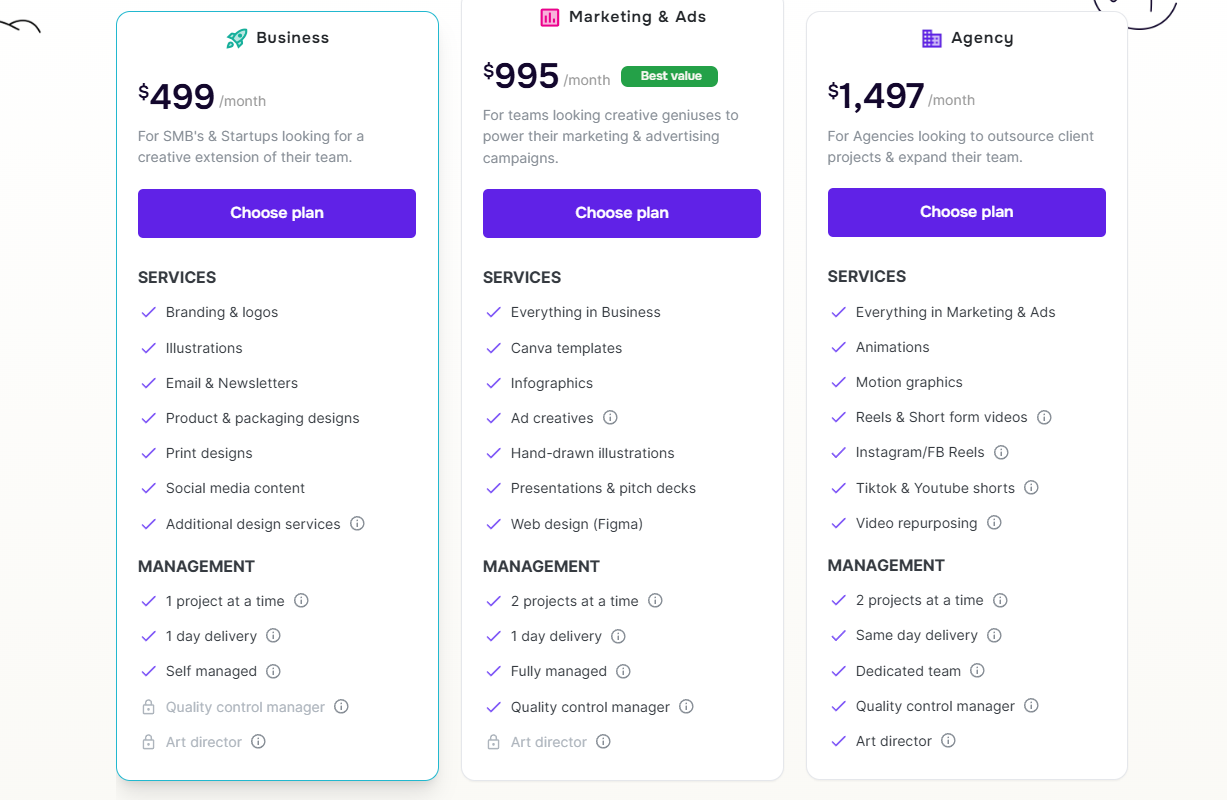Choose the Marketing & Ads plan
Screen dimensions: 1227x800
[x=622, y=213]
